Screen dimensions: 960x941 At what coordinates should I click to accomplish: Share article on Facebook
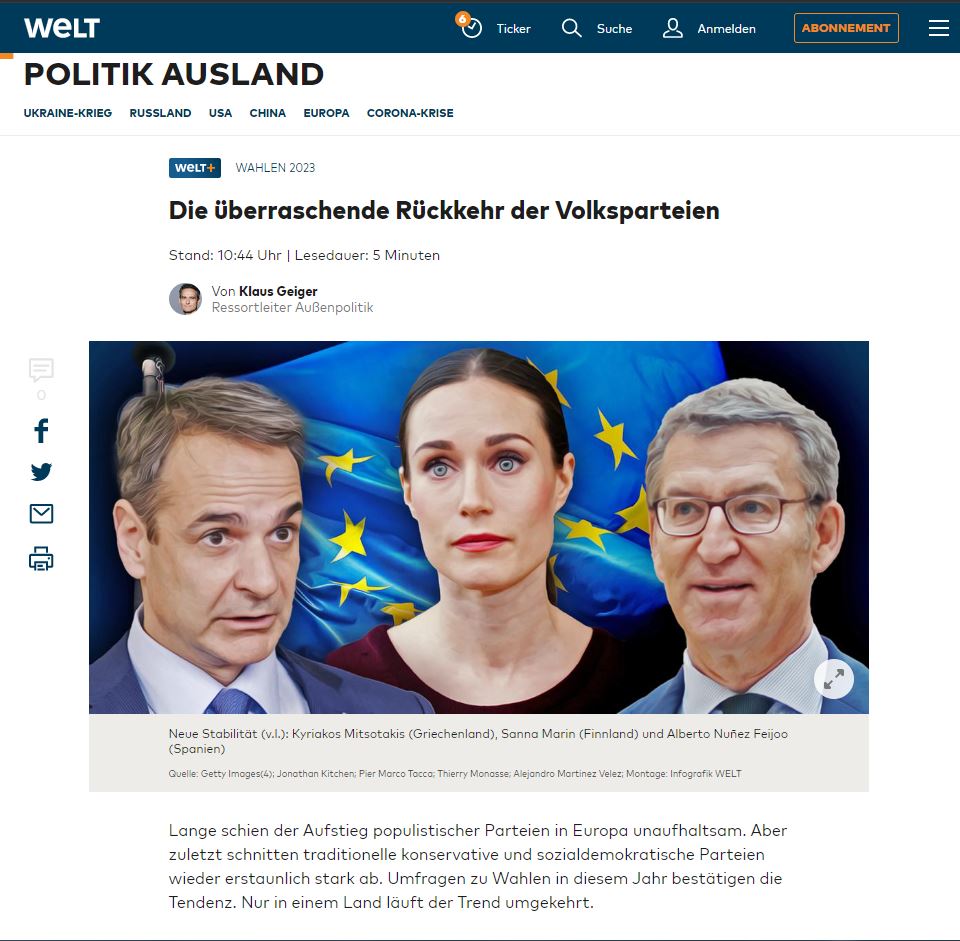click(41, 431)
